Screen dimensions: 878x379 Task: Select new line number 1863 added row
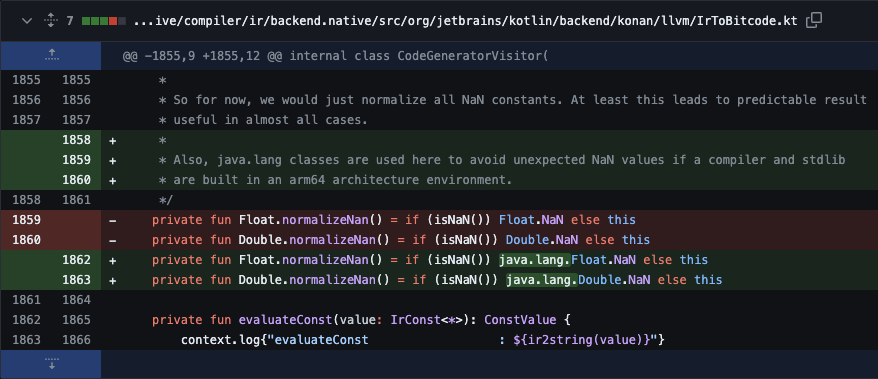click(76, 280)
